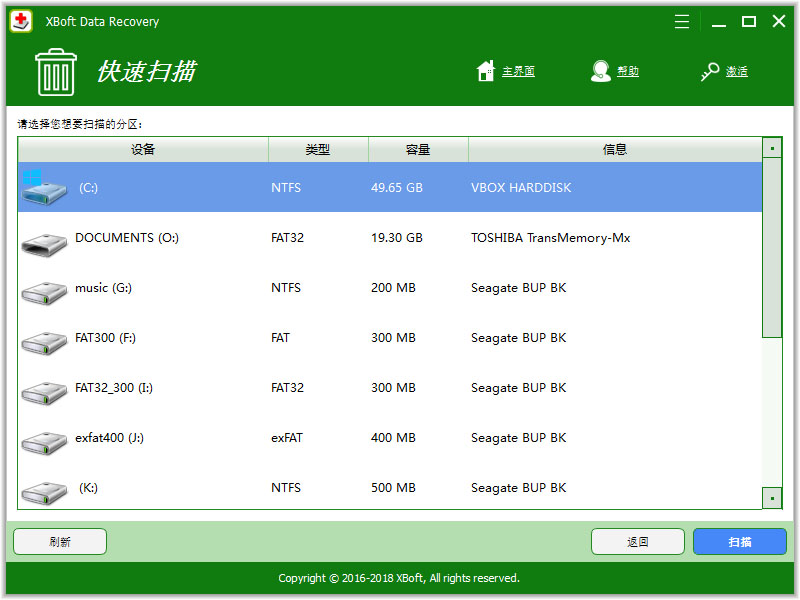Start scanning with the 扫描 button
Image resolution: width=800 pixels, height=600 pixels.
point(740,541)
